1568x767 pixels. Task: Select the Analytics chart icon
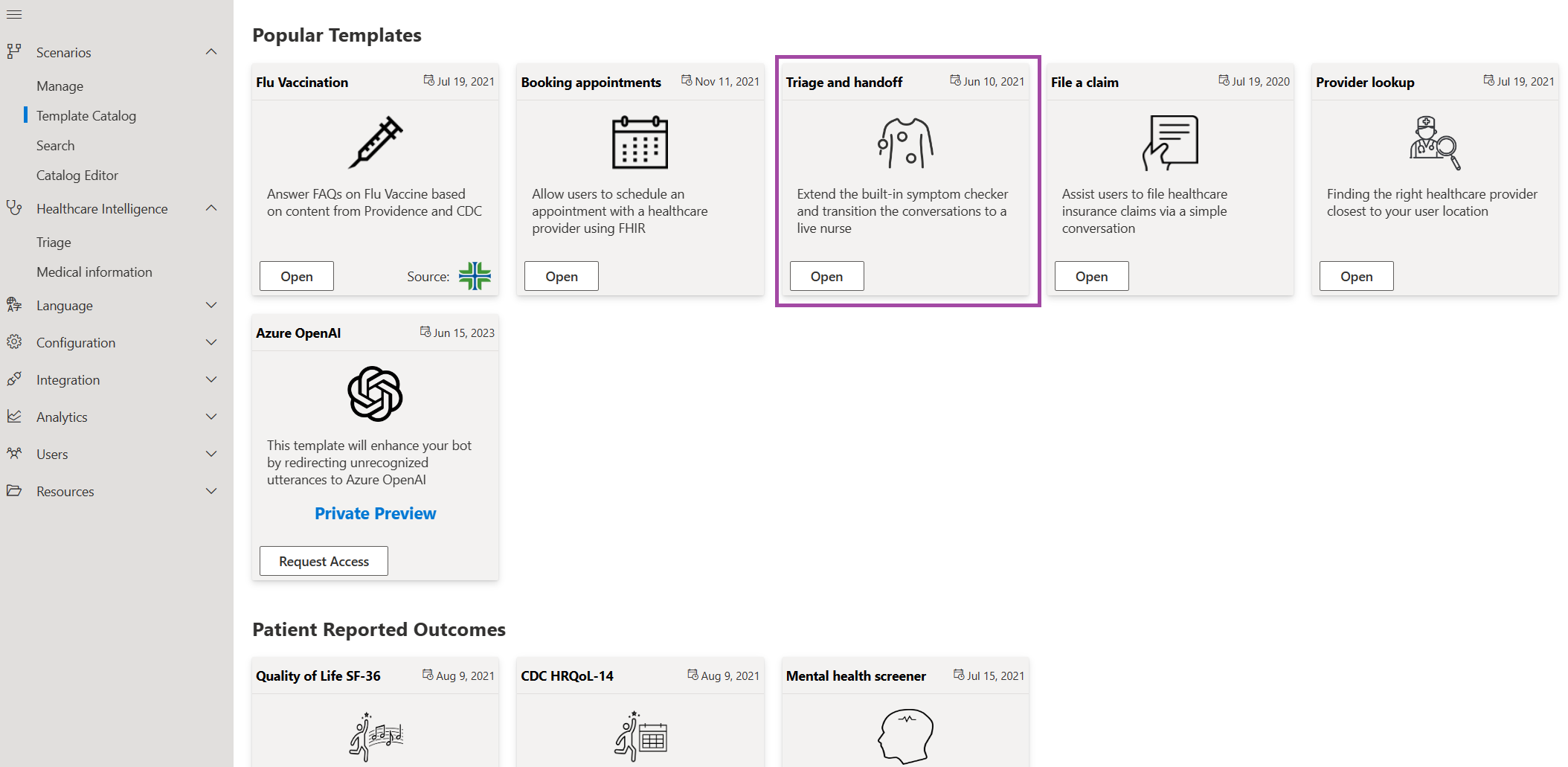[13, 417]
